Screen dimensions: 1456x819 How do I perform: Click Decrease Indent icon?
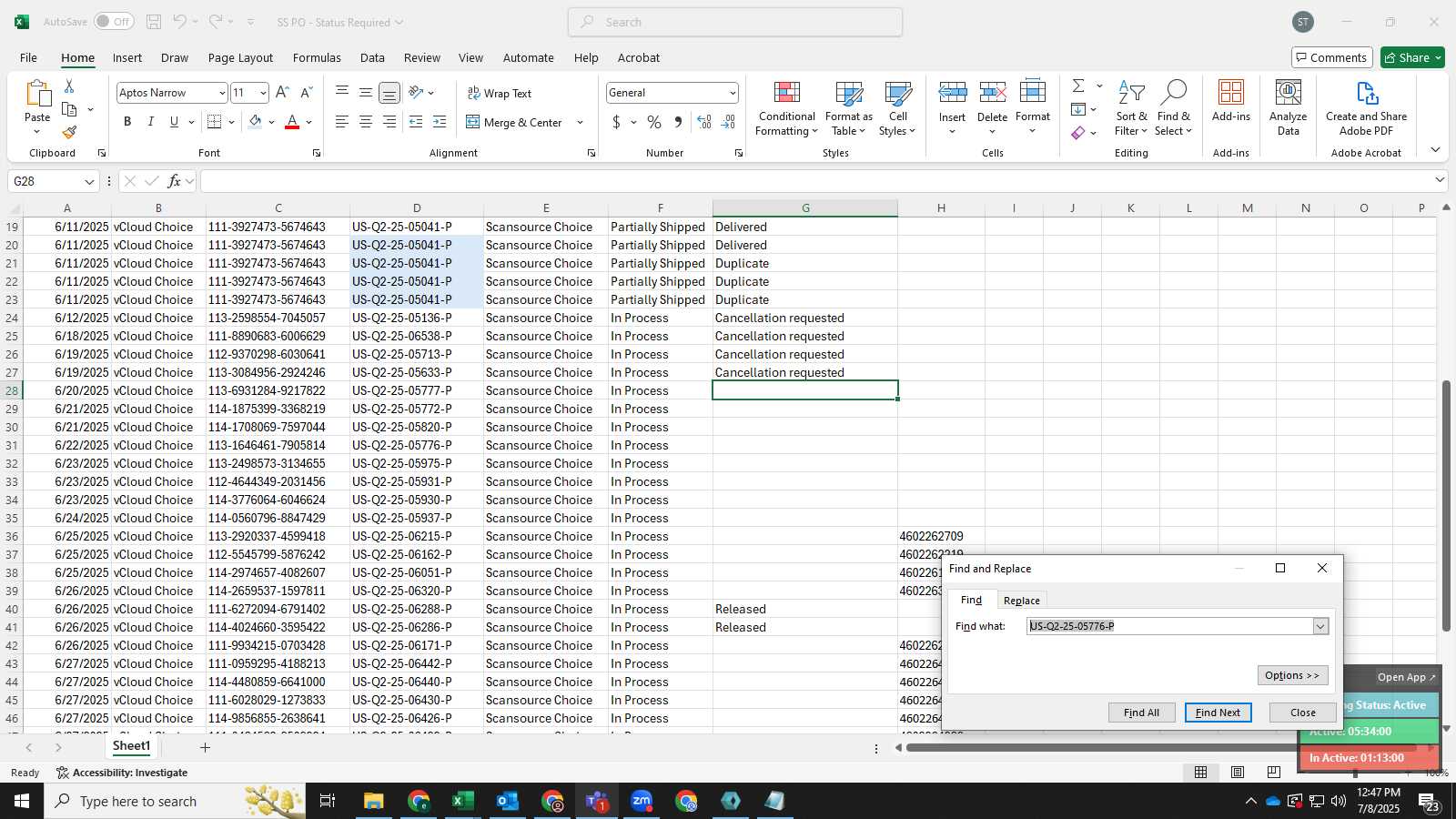(x=416, y=122)
